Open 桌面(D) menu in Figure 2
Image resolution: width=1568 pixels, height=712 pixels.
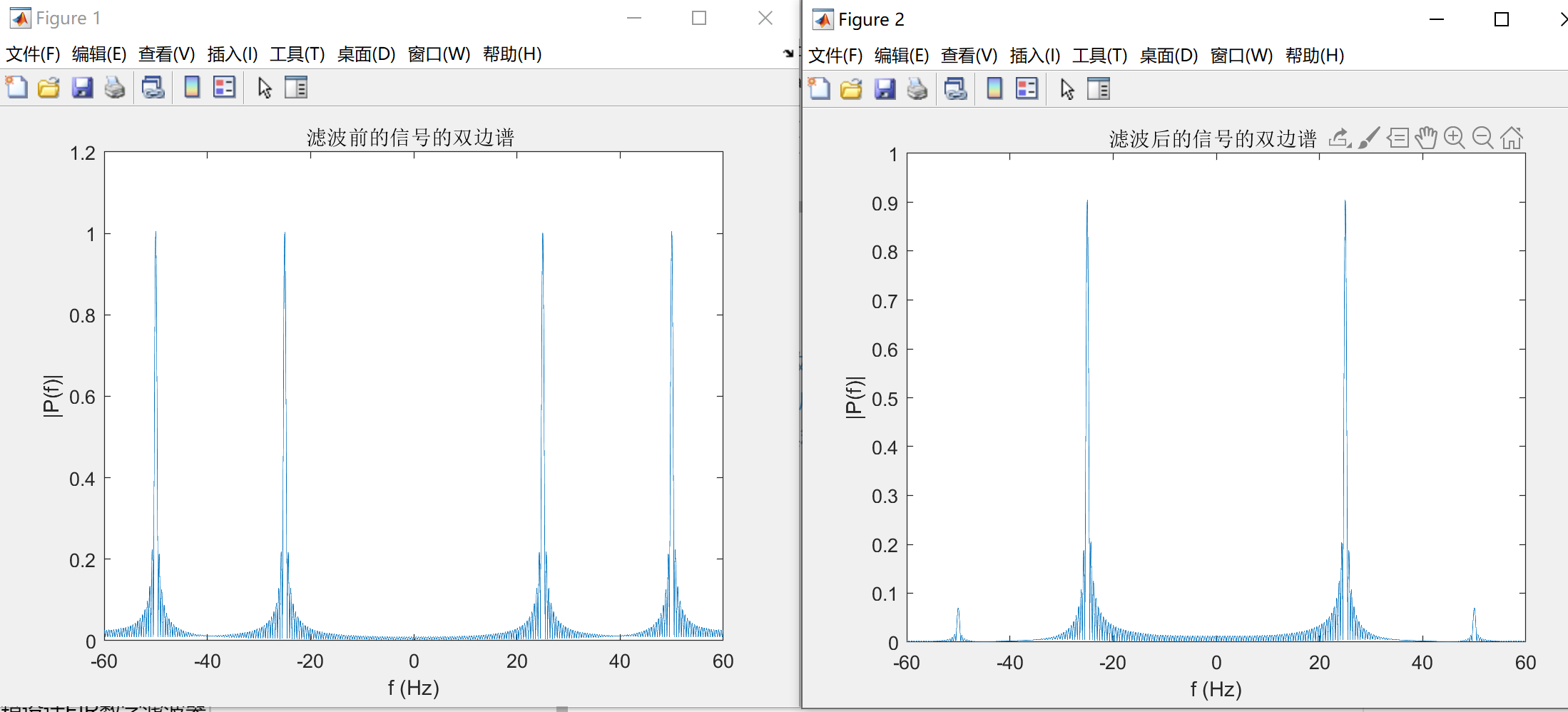pyautogui.click(x=1169, y=56)
